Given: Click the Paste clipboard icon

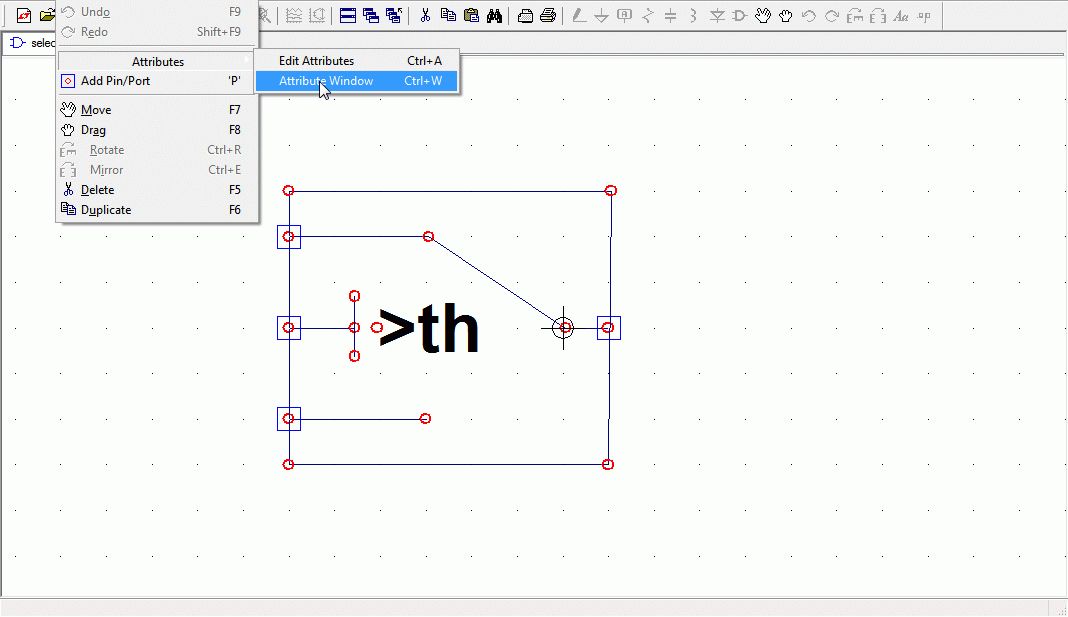Looking at the screenshot, I should pyautogui.click(x=471, y=15).
